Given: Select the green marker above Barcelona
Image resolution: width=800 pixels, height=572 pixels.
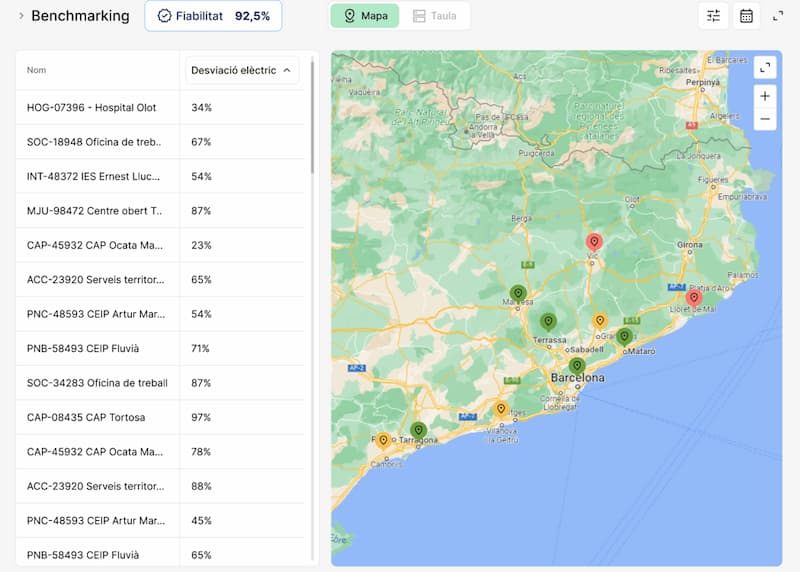Looking at the screenshot, I should pyautogui.click(x=577, y=366).
